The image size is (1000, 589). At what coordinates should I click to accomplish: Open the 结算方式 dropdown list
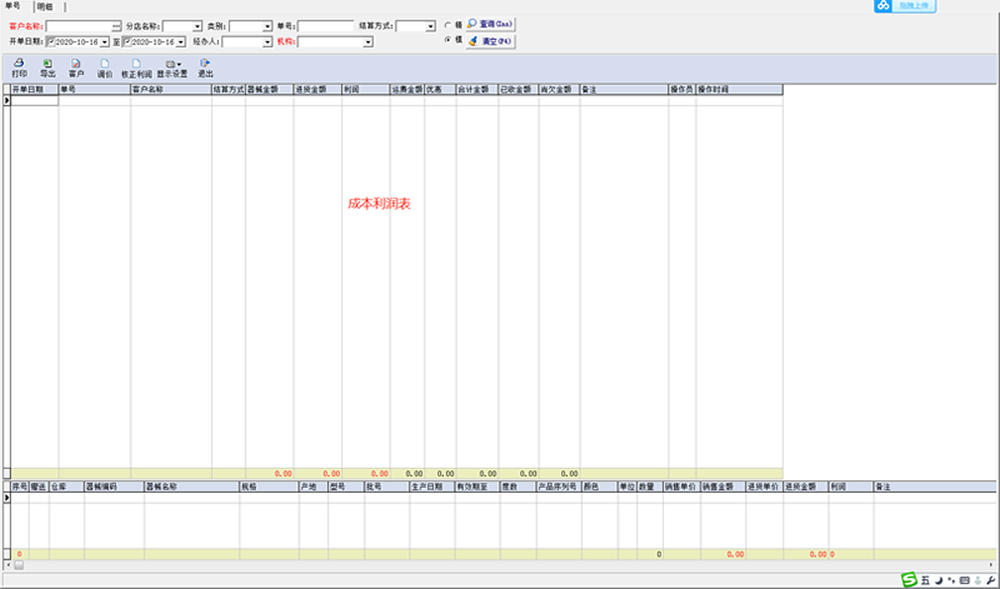[x=429, y=26]
